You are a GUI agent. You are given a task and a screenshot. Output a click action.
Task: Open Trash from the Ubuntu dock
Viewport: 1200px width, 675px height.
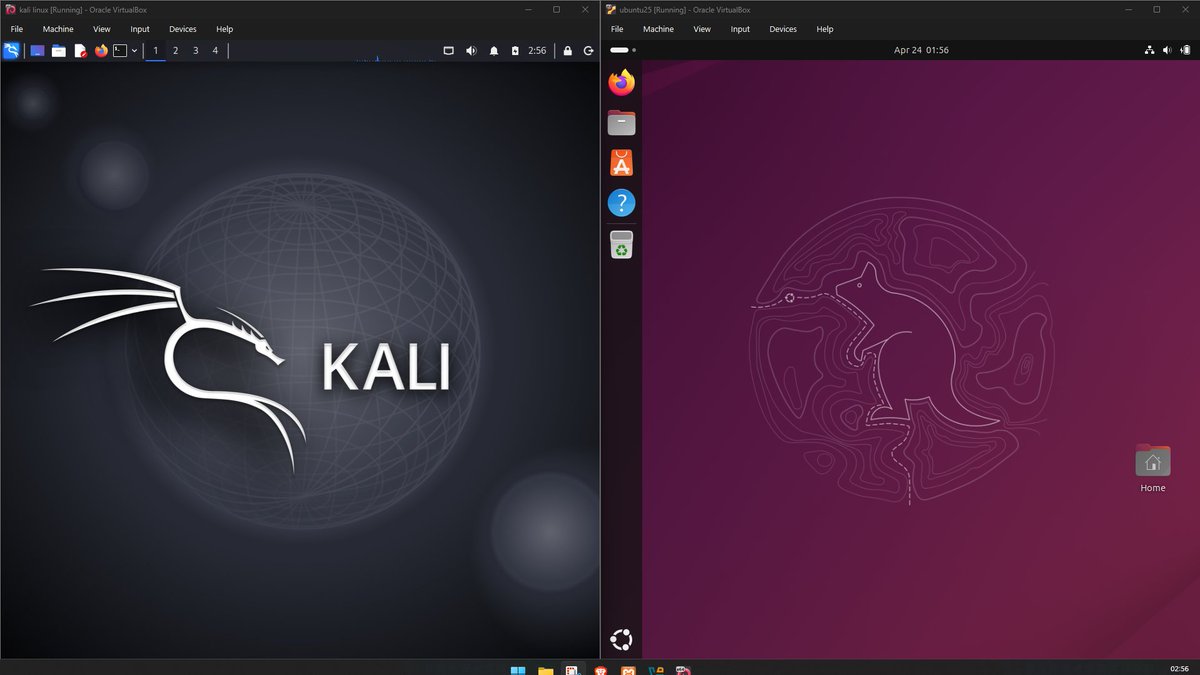click(x=621, y=245)
